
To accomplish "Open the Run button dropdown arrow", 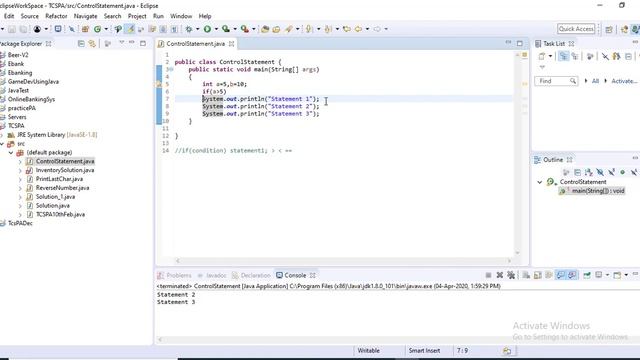I will point(216,29).
